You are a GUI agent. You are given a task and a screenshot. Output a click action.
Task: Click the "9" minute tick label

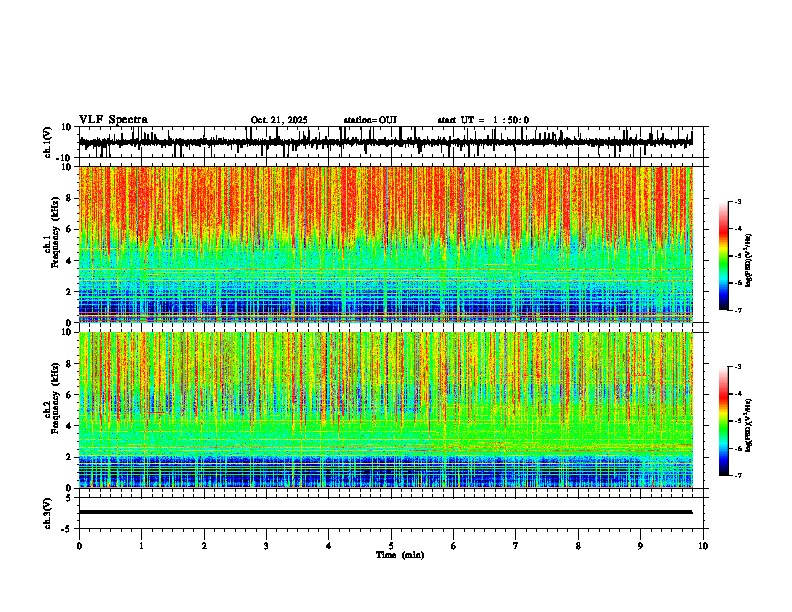point(640,546)
